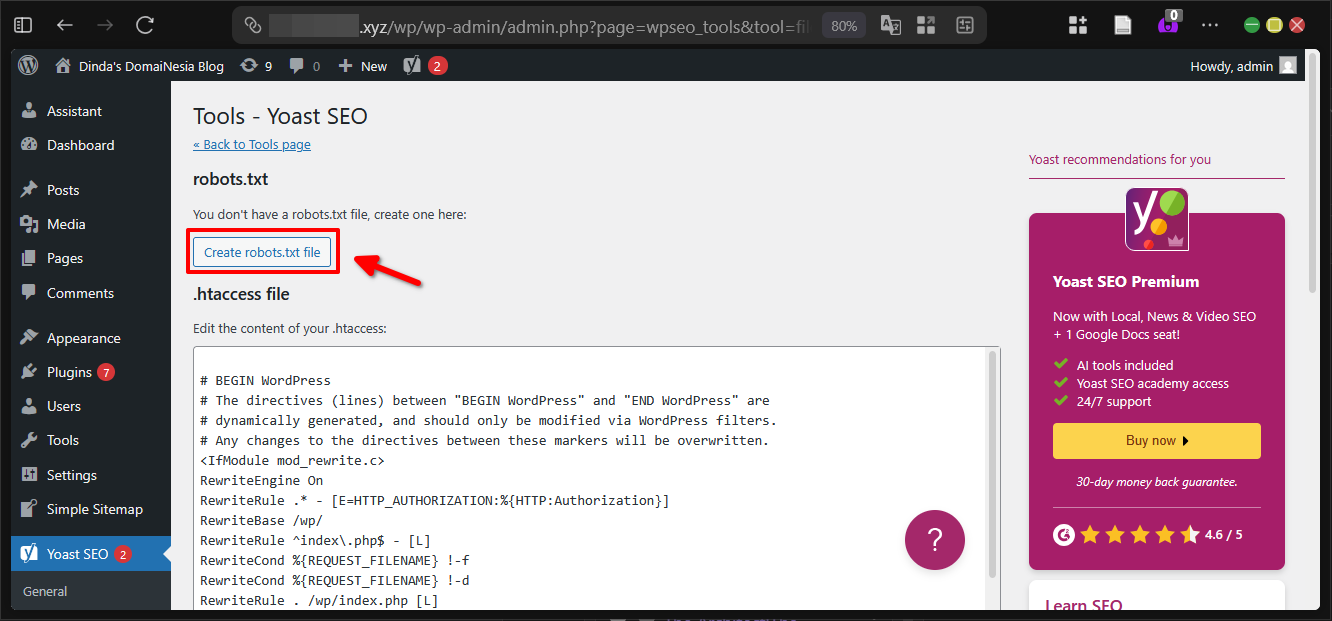This screenshot has height=621, width=1332.
Task: Switch to the General settings under Yoast SEO
Action: point(44,591)
